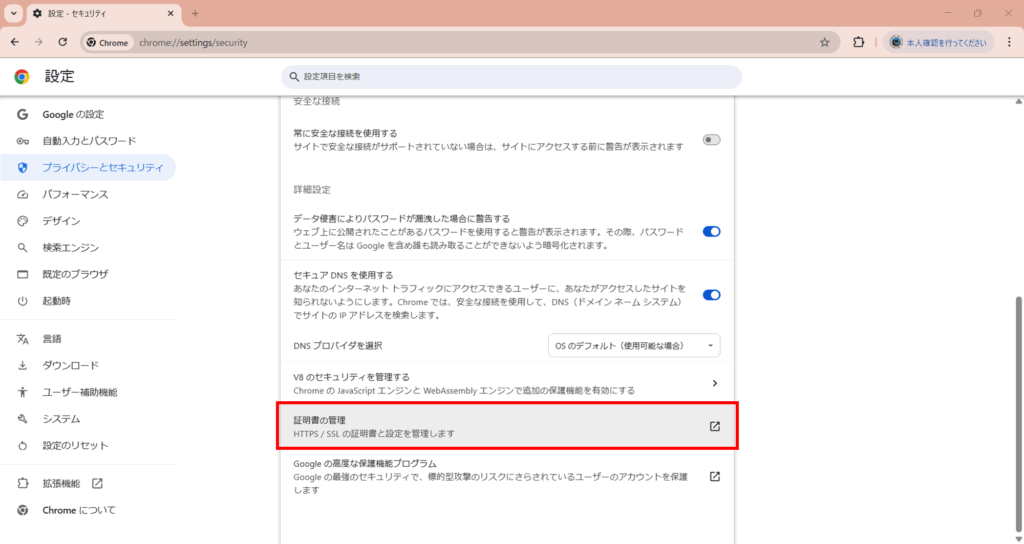Open the Chrome three-dot menu

[1008, 42]
